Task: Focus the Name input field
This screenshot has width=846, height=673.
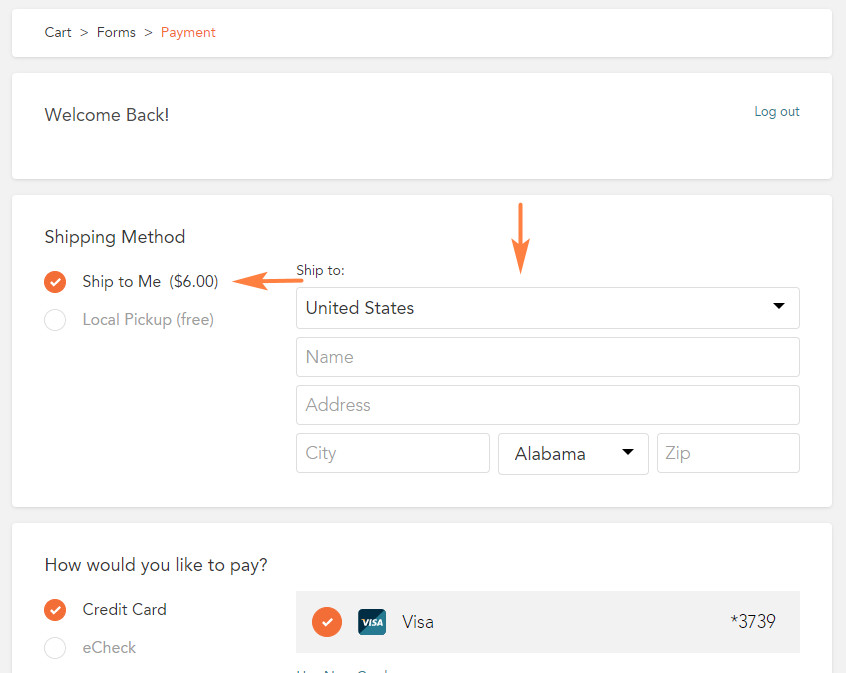Action: click(548, 357)
